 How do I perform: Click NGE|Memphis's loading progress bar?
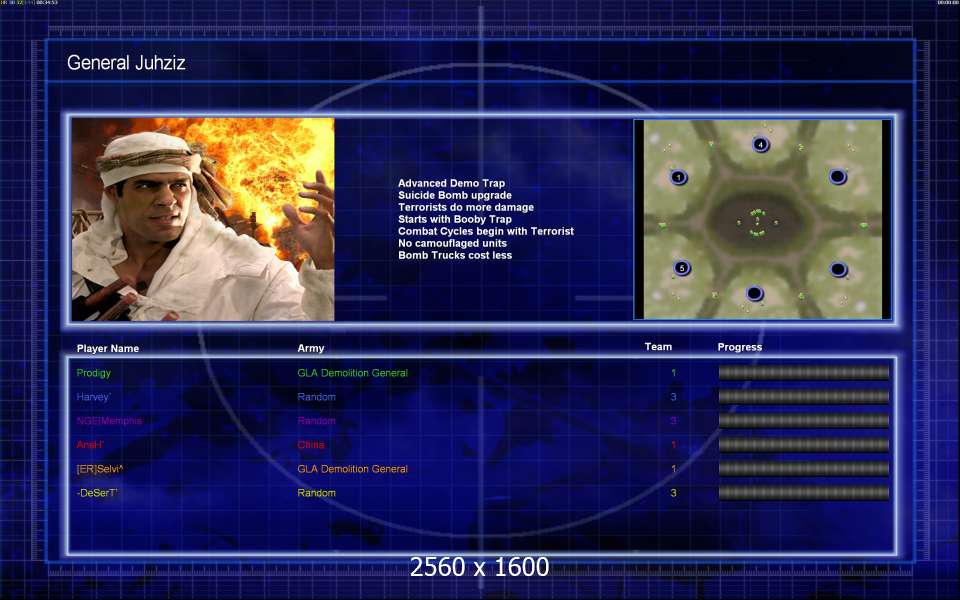coord(804,420)
